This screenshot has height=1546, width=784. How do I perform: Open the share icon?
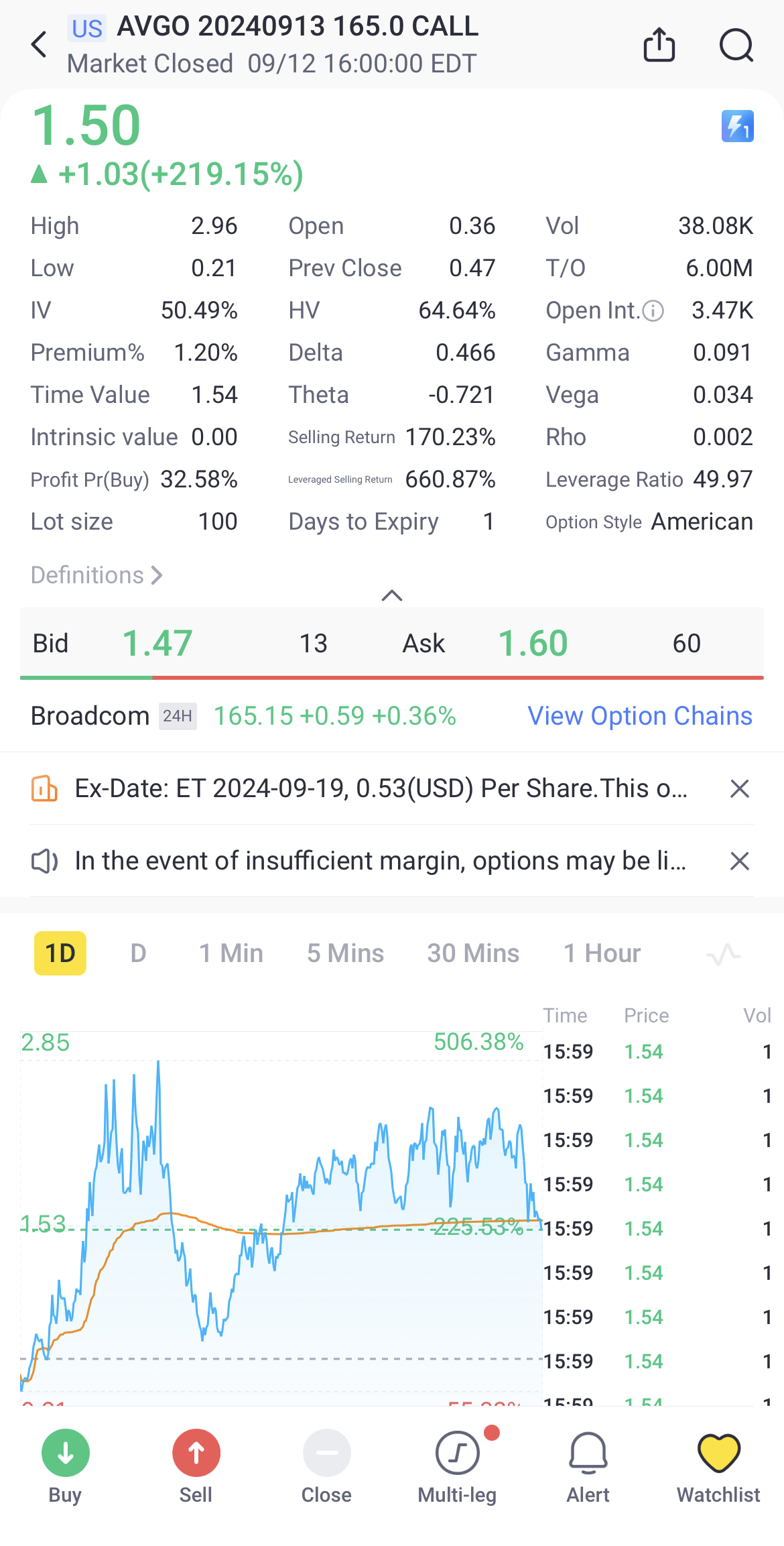659,45
